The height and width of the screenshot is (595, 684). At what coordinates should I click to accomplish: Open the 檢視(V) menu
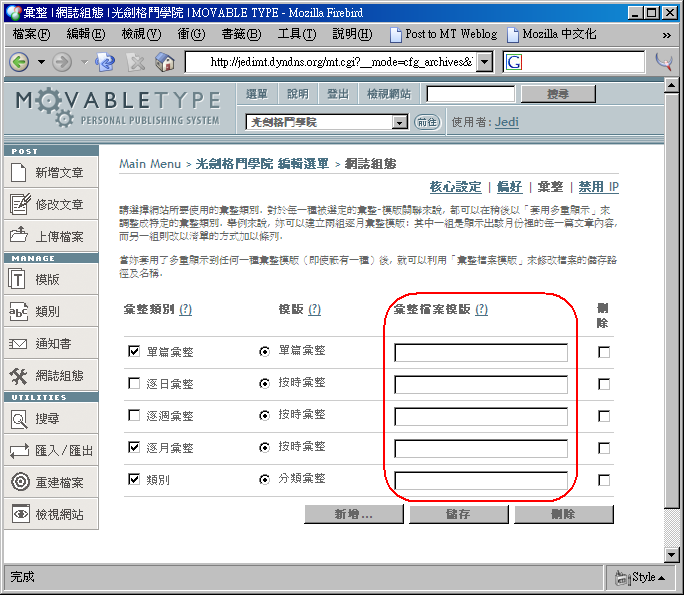[x=141, y=34]
